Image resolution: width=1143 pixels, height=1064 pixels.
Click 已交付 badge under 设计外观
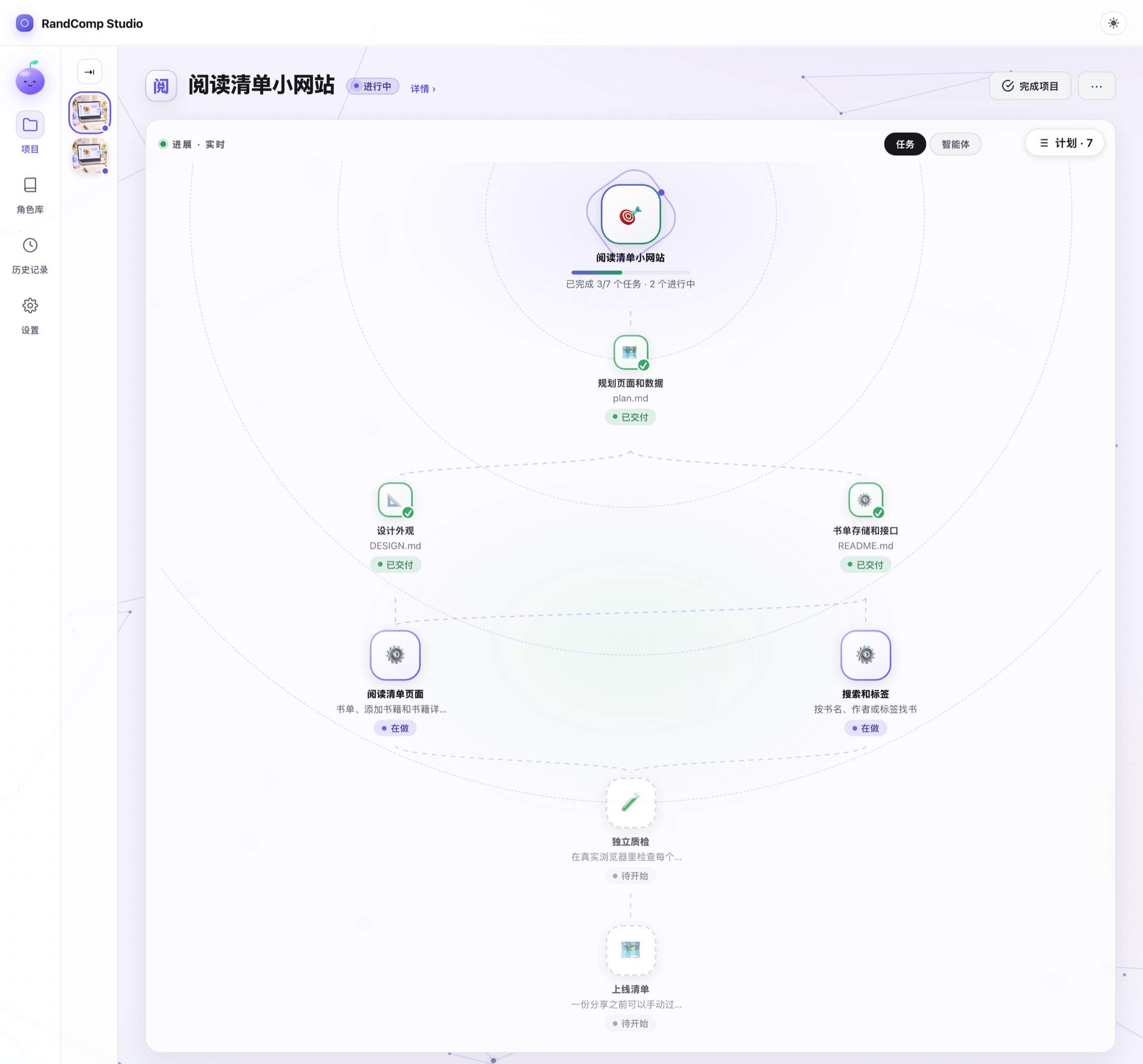395,565
